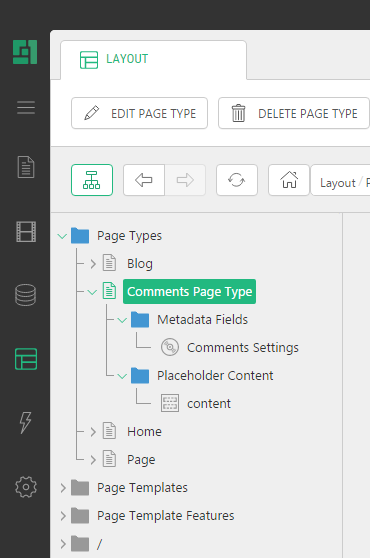This screenshot has height=558, width=370.
Task: Collapse the Page Types folder
Action: [x=62, y=236]
